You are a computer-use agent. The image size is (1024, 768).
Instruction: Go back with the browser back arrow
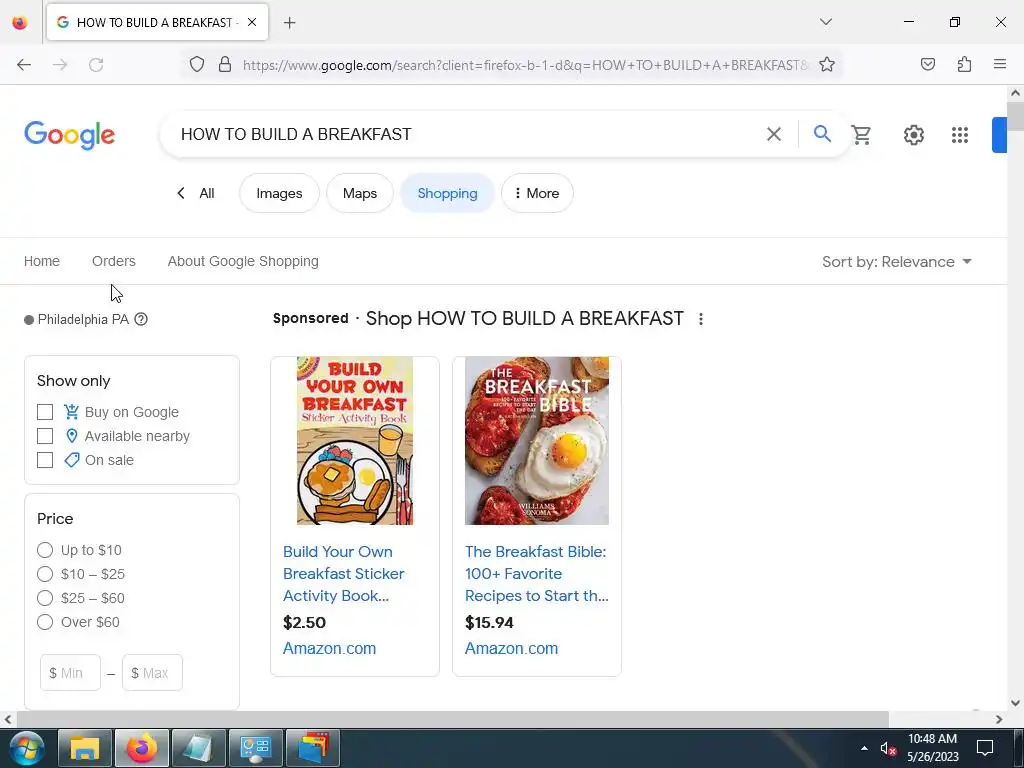pos(24,65)
